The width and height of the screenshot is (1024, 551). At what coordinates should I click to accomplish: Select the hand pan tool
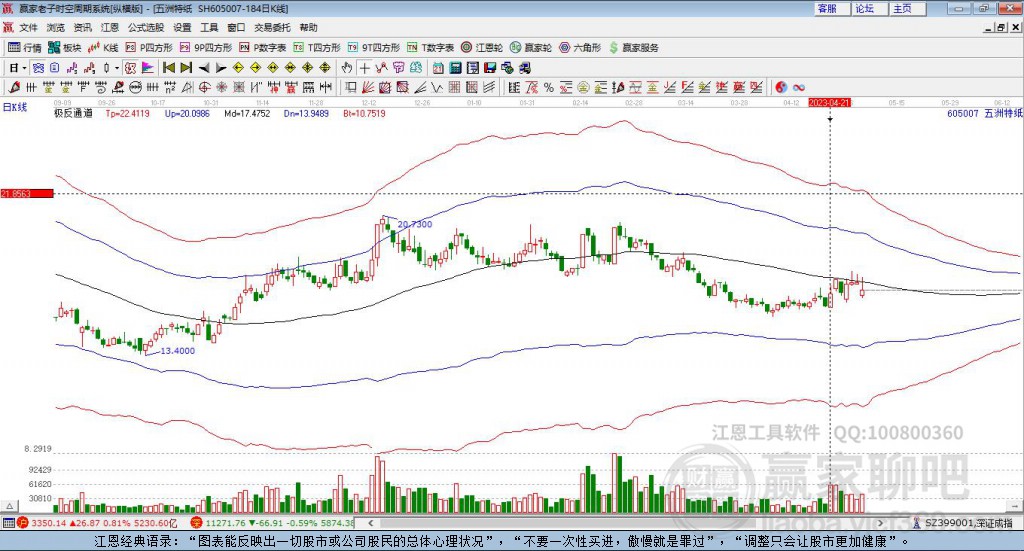tap(346, 67)
